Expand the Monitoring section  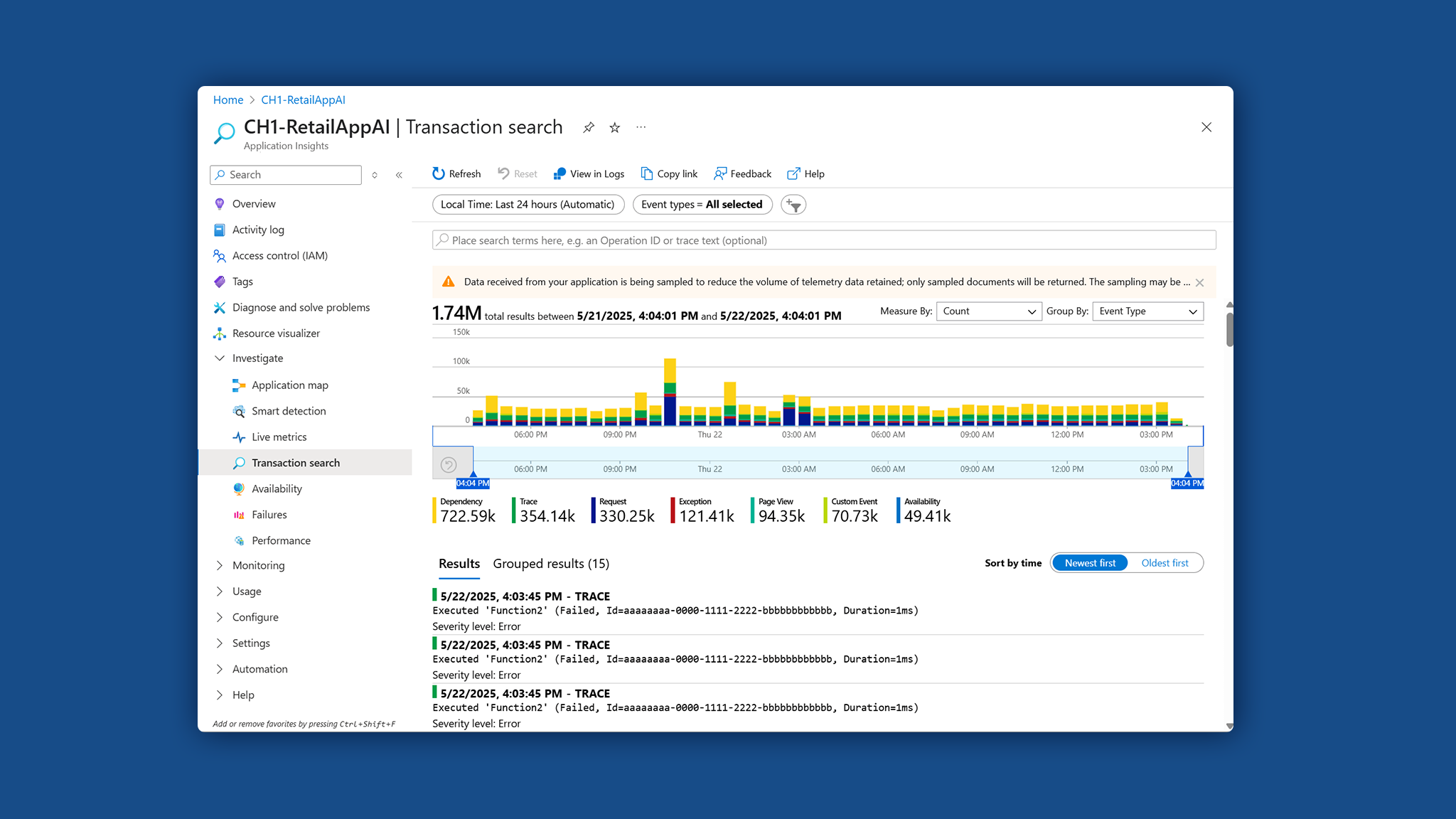point(258,565)
